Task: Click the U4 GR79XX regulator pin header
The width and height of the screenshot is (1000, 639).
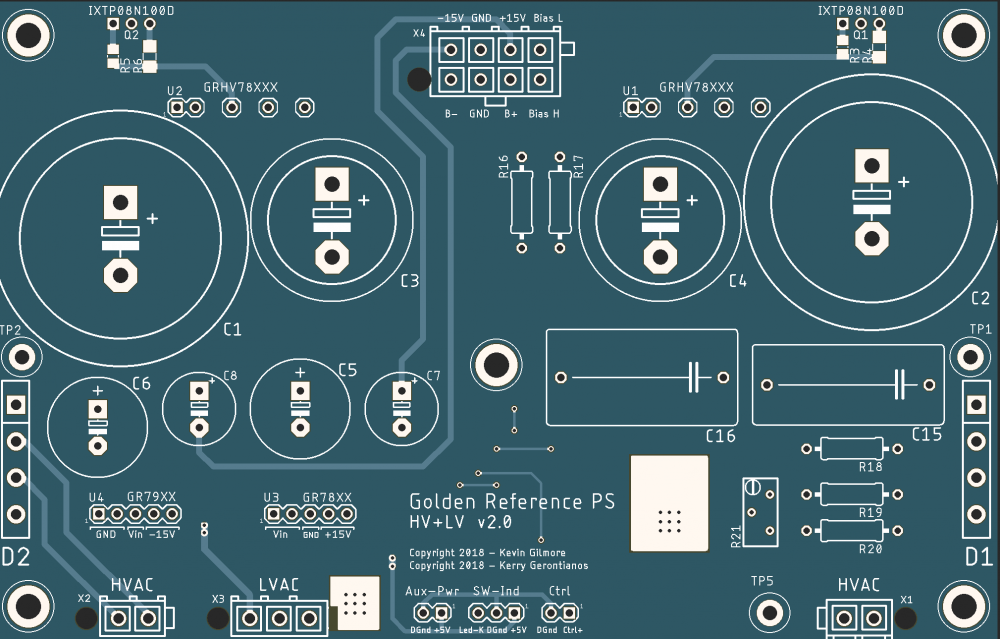Action: click(135, 515)
